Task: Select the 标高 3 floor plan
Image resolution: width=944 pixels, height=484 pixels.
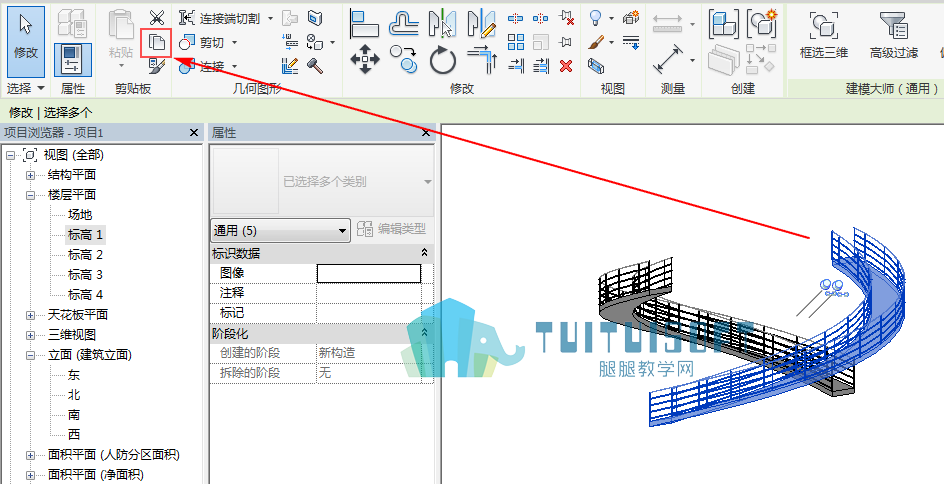Action: [x=85, y=275]
